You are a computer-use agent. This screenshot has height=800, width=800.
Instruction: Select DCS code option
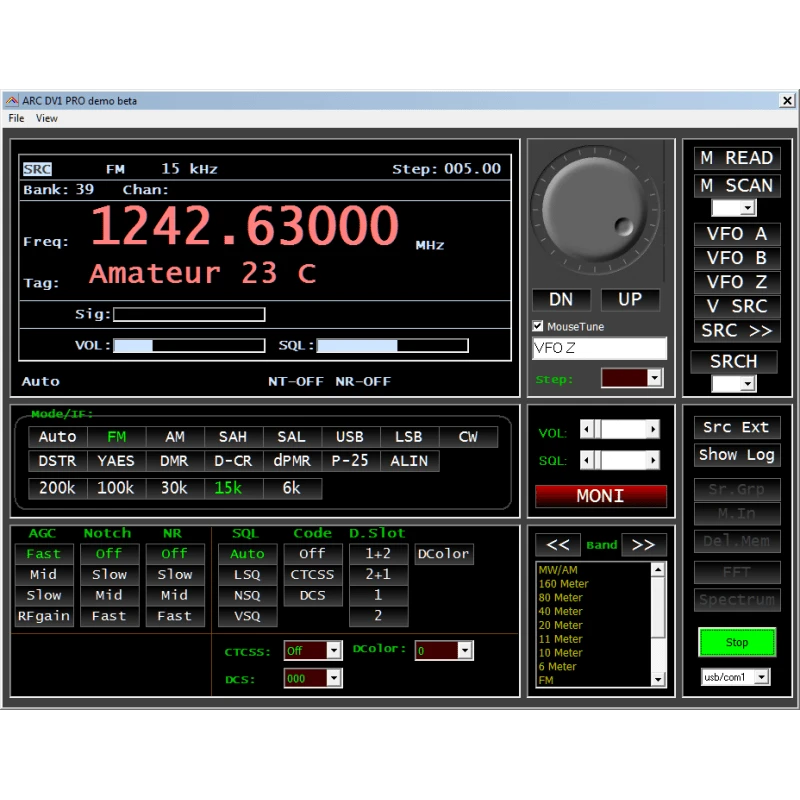coord(313,595)
